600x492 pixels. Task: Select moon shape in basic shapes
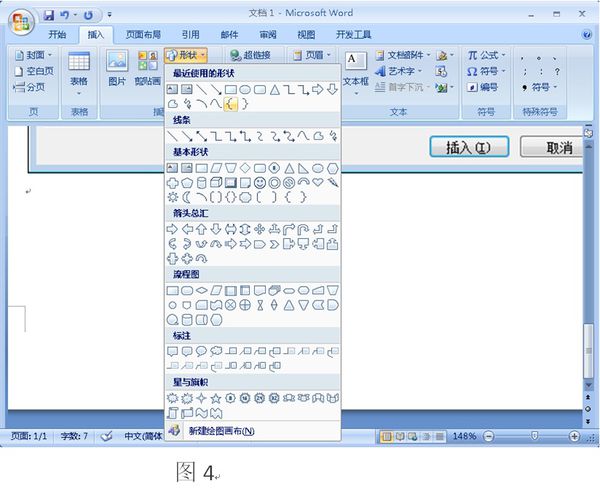click(x=187, y=197)
